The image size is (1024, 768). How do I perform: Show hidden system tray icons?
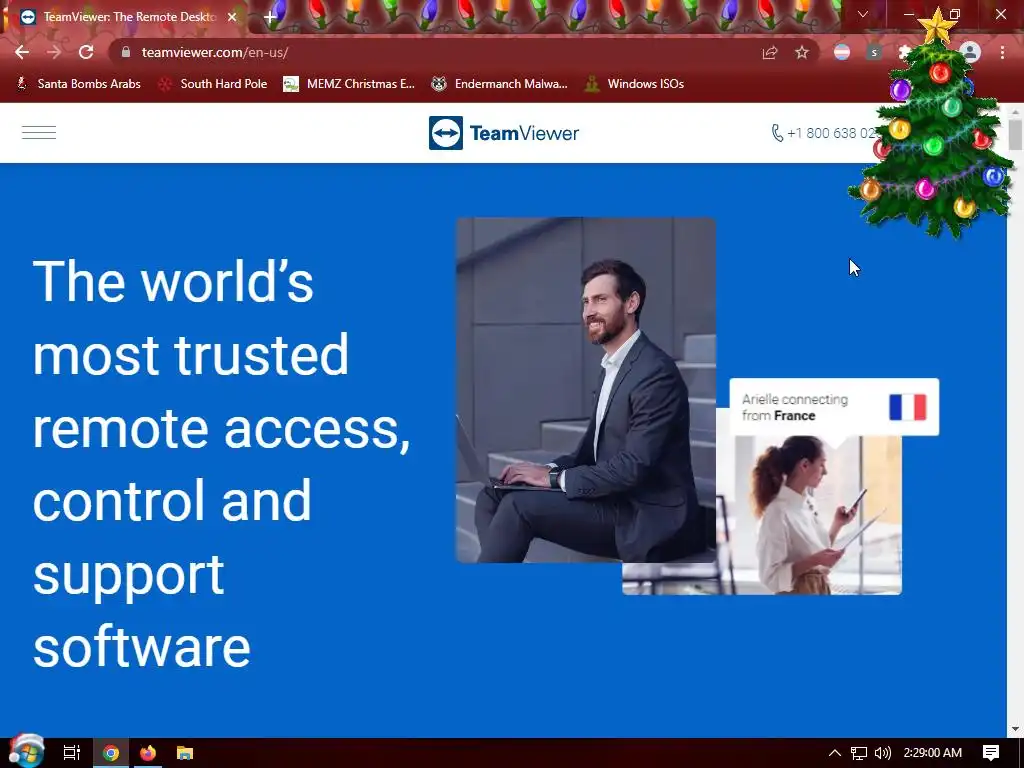pos(835,753)
